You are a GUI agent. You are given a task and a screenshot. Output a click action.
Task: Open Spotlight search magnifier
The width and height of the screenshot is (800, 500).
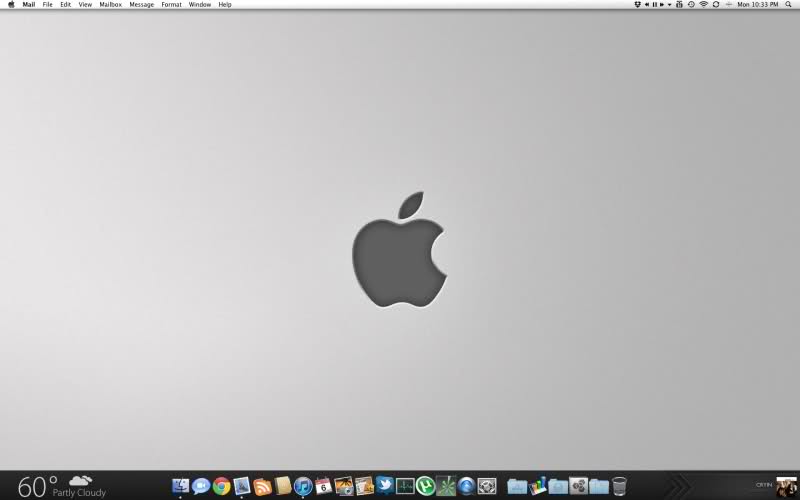(788, 4)
